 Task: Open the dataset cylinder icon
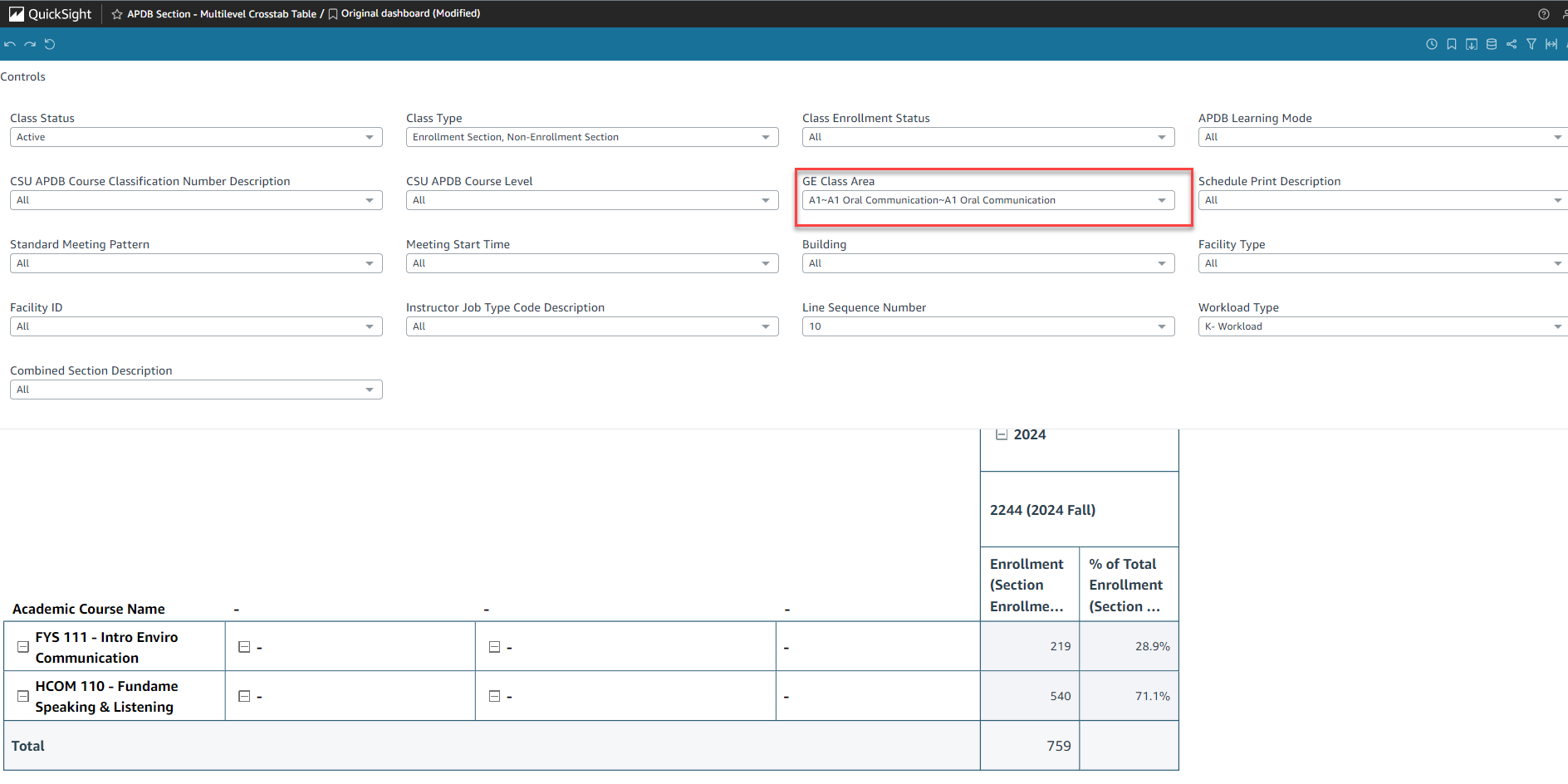(x=1492, y=44)
